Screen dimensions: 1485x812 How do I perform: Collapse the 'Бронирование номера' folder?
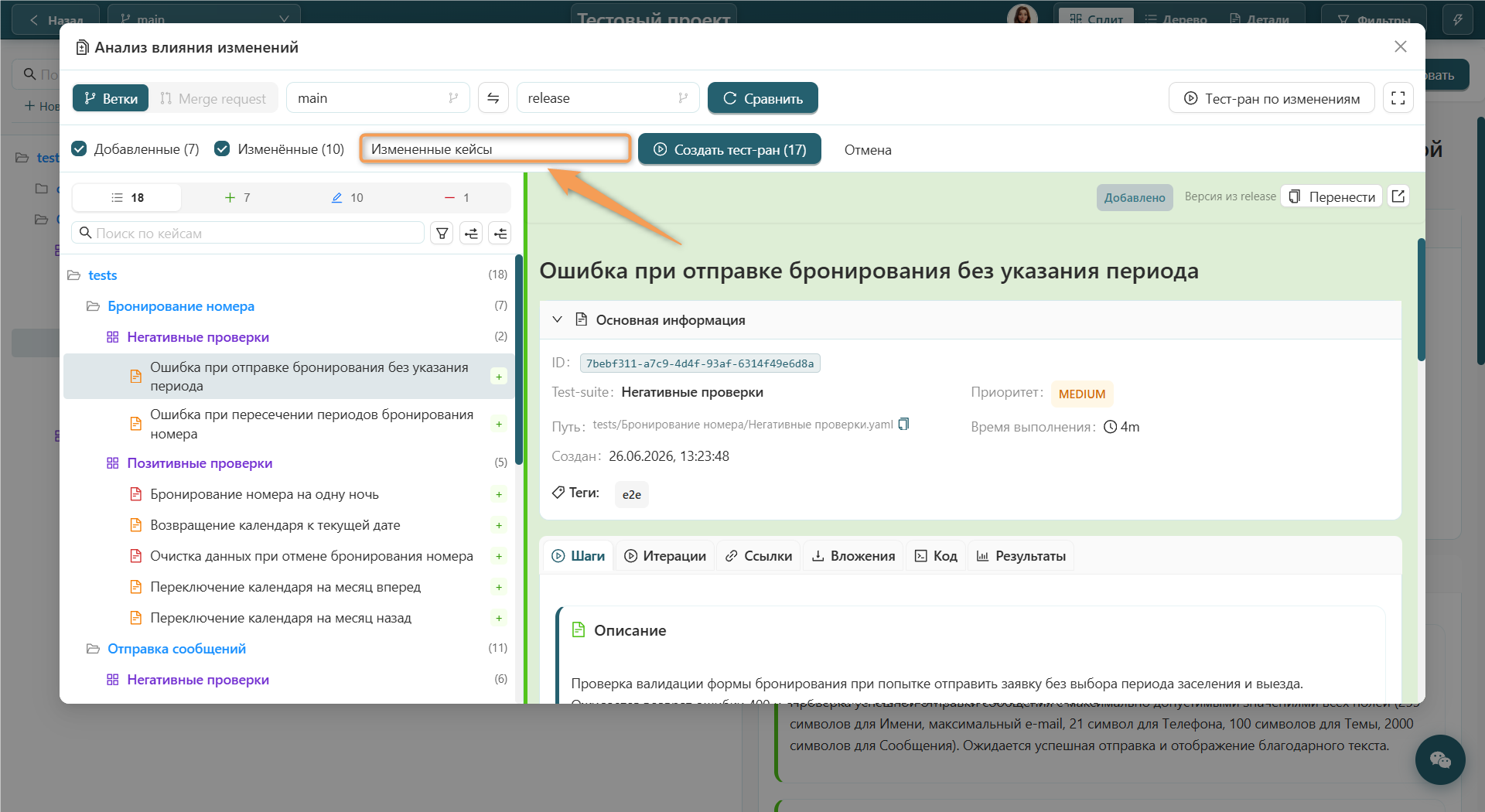point(94,306)
